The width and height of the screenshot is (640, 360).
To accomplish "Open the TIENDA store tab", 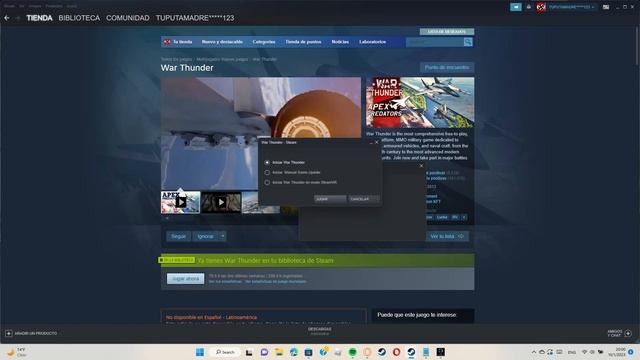I will (39, 18).
